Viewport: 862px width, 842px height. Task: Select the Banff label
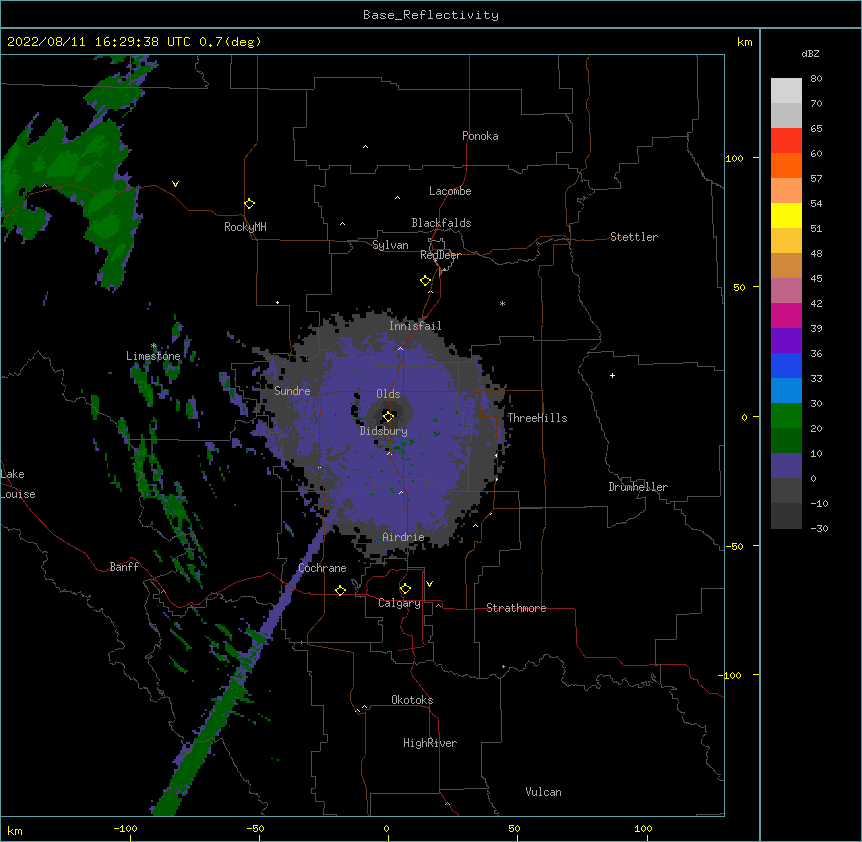pos(124,567)
